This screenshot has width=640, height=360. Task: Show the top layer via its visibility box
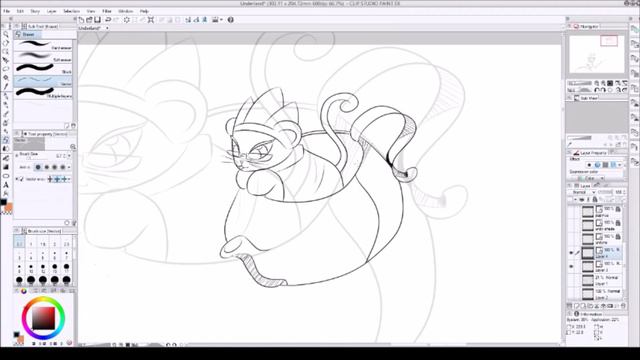click(x=571, y=211)
